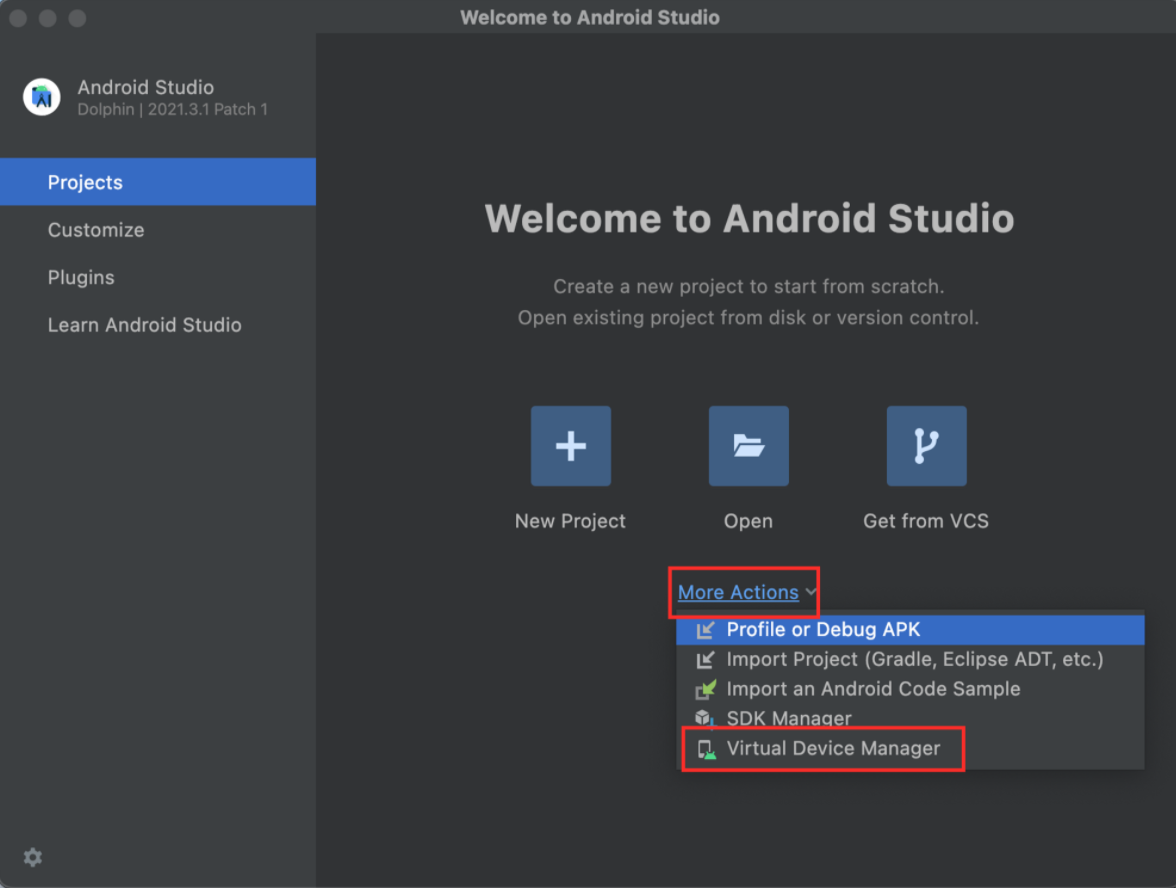
Task: Open SDK Manager from the menu
Action: pos(910,718)
